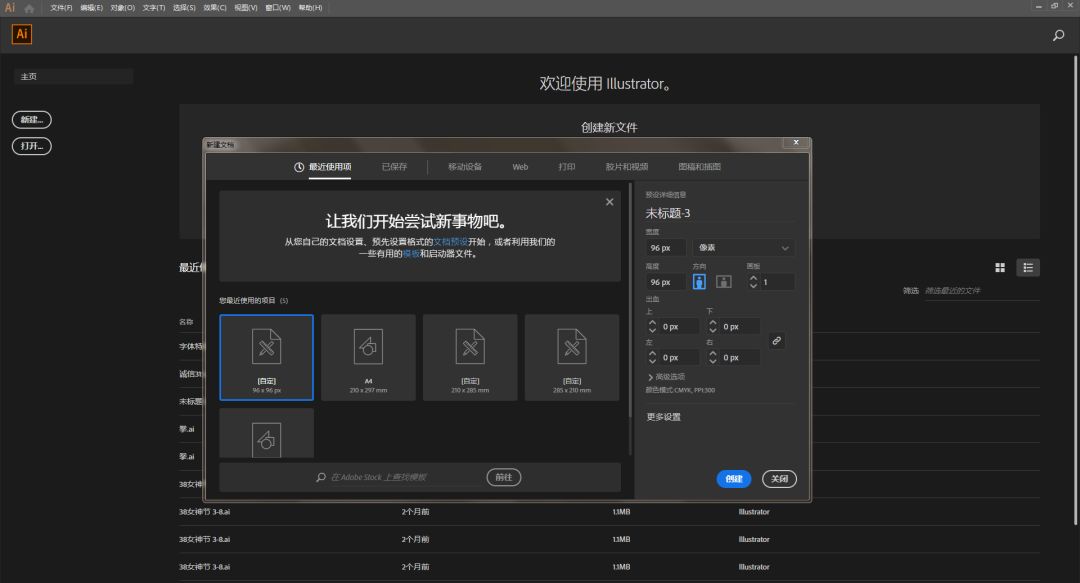The height and width of the screenshot is (583, 1080).
Task: Open the 移动设备 tab
Action: pos(465,167)
